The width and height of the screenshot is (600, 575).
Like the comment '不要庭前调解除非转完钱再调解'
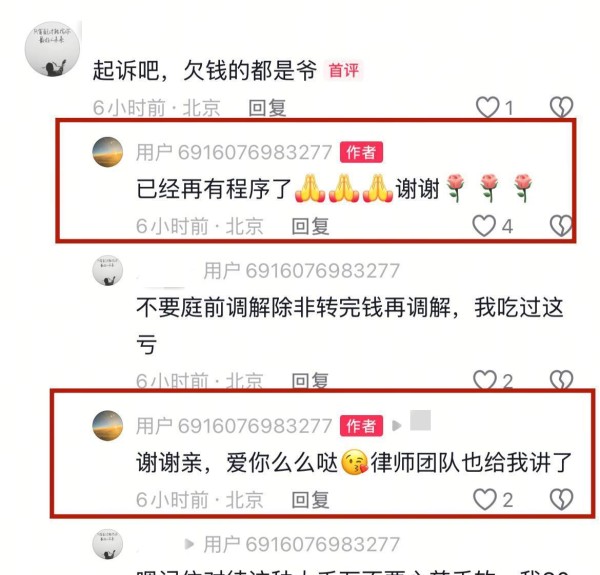tap(484, 380)
